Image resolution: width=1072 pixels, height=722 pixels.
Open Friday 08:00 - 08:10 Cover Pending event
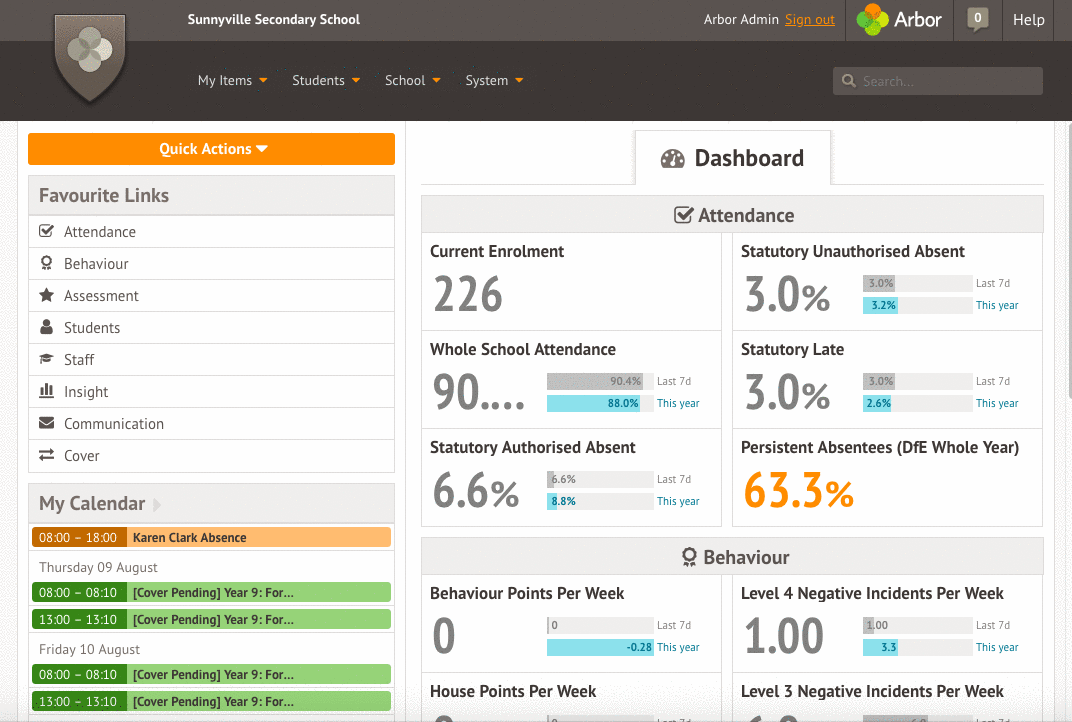tap(211, 674)
